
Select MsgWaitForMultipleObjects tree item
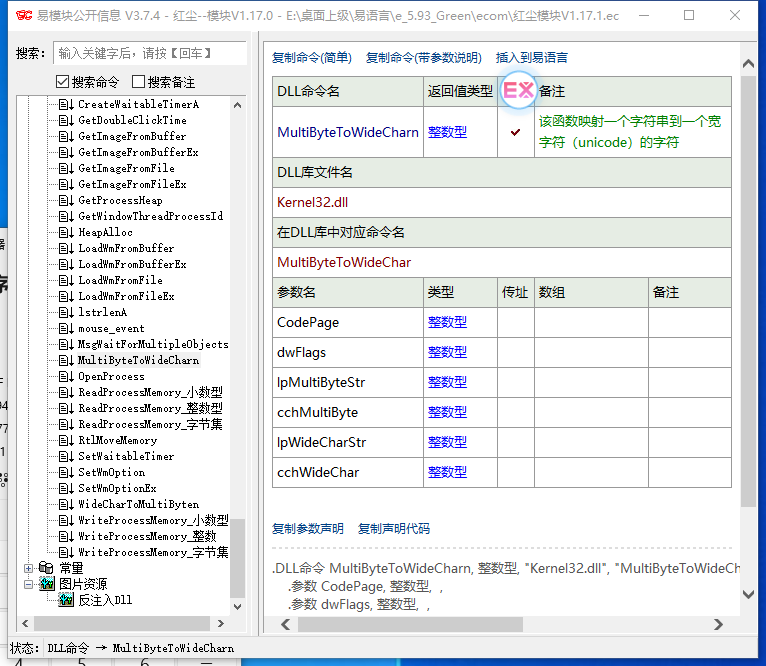pos(153,344)
